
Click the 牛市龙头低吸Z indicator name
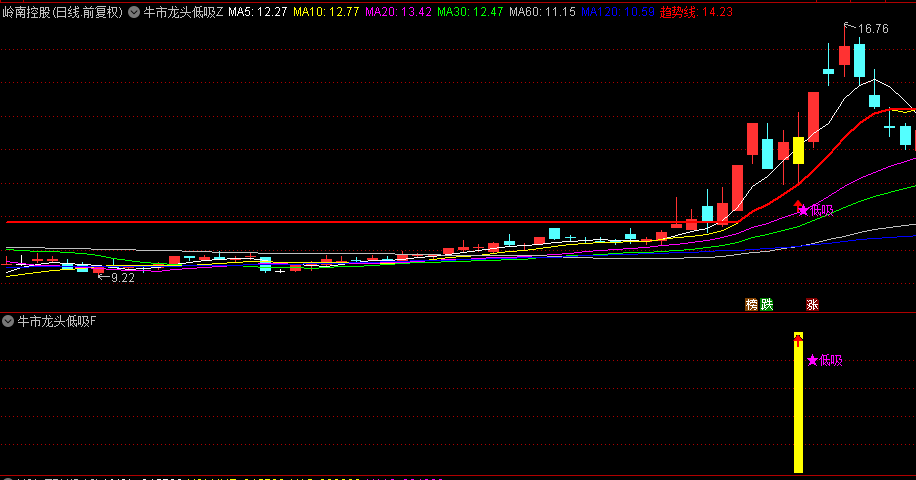(183, 12)
